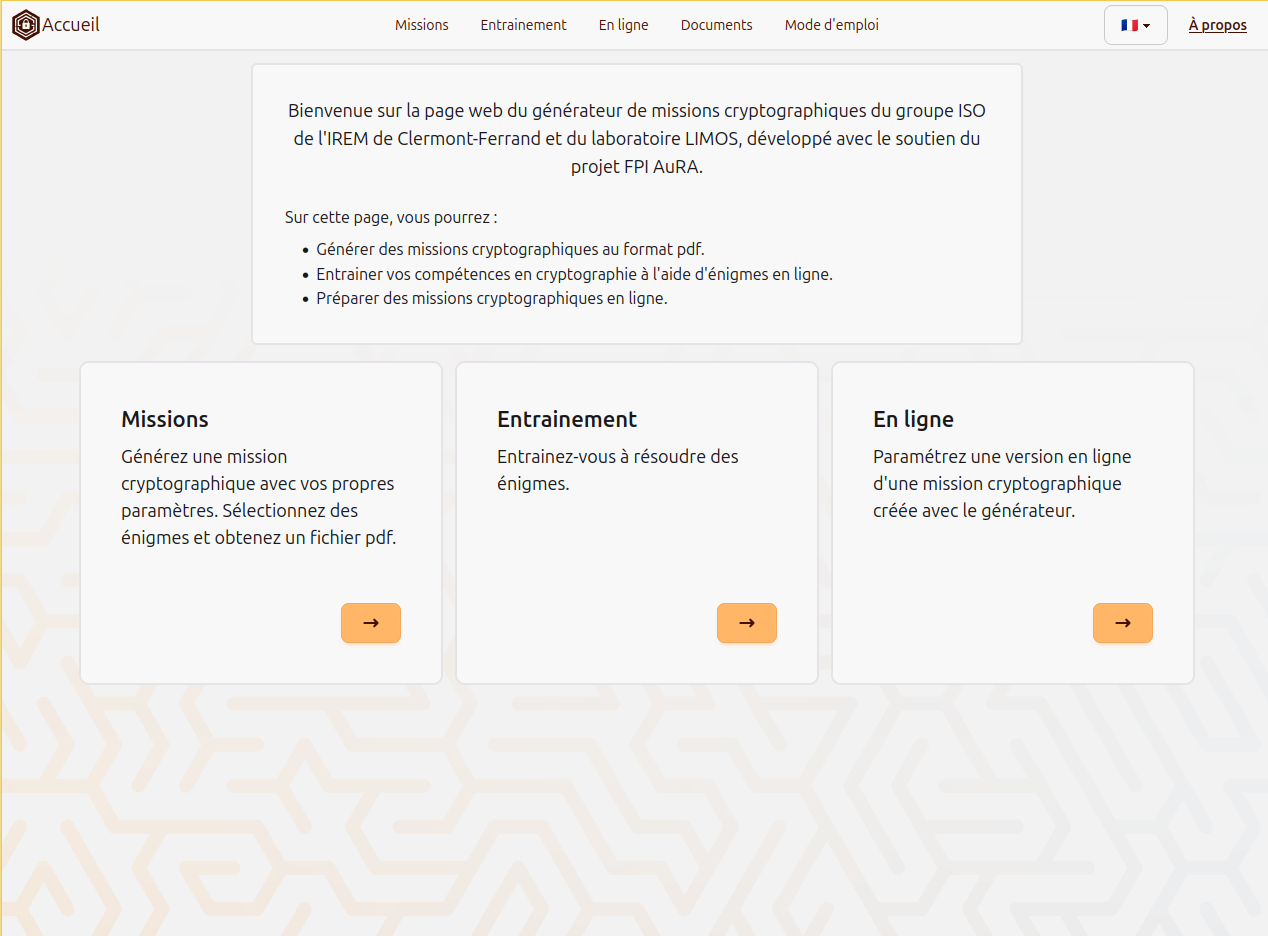Click the En ligne card heading
Screen dimensions: 1268x936
pyautogui.click(x=913, y=419)
